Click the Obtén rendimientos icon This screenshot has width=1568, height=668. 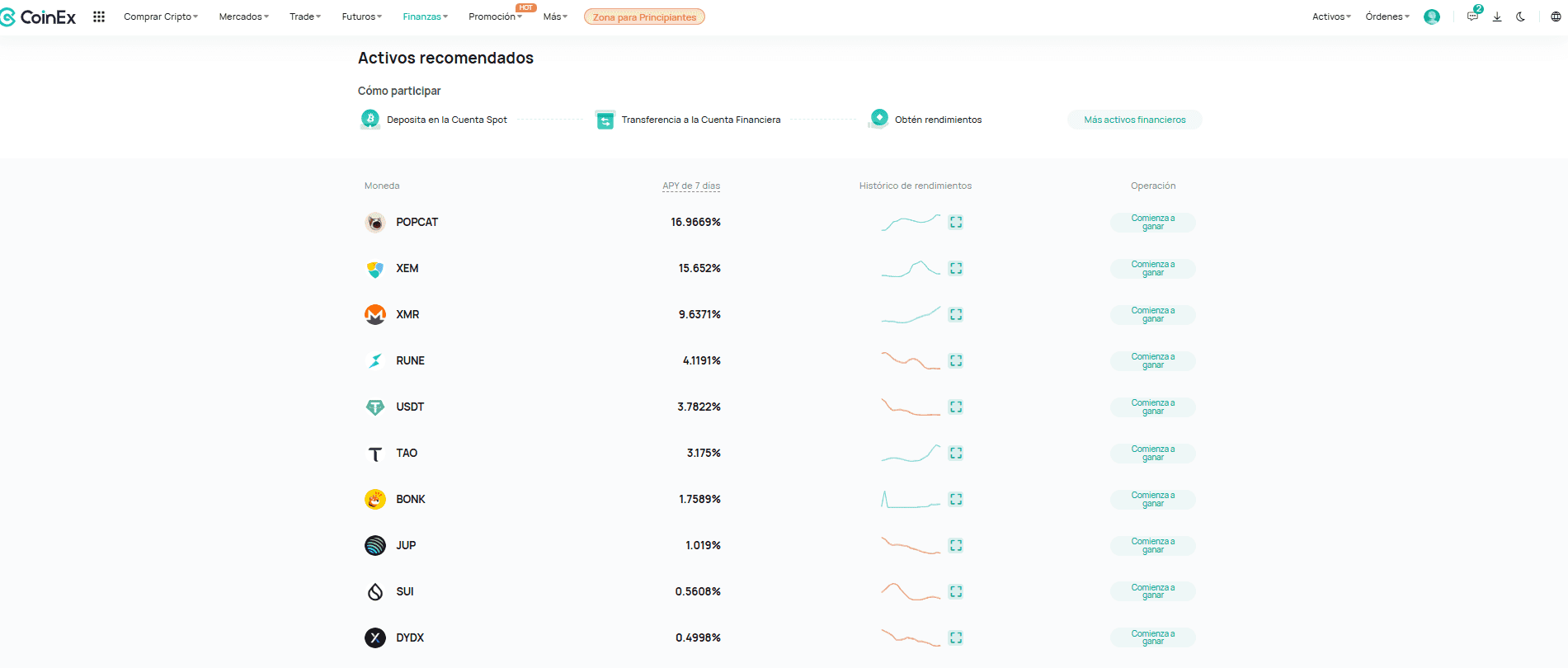pyautogui.click(x=879, y=119)
